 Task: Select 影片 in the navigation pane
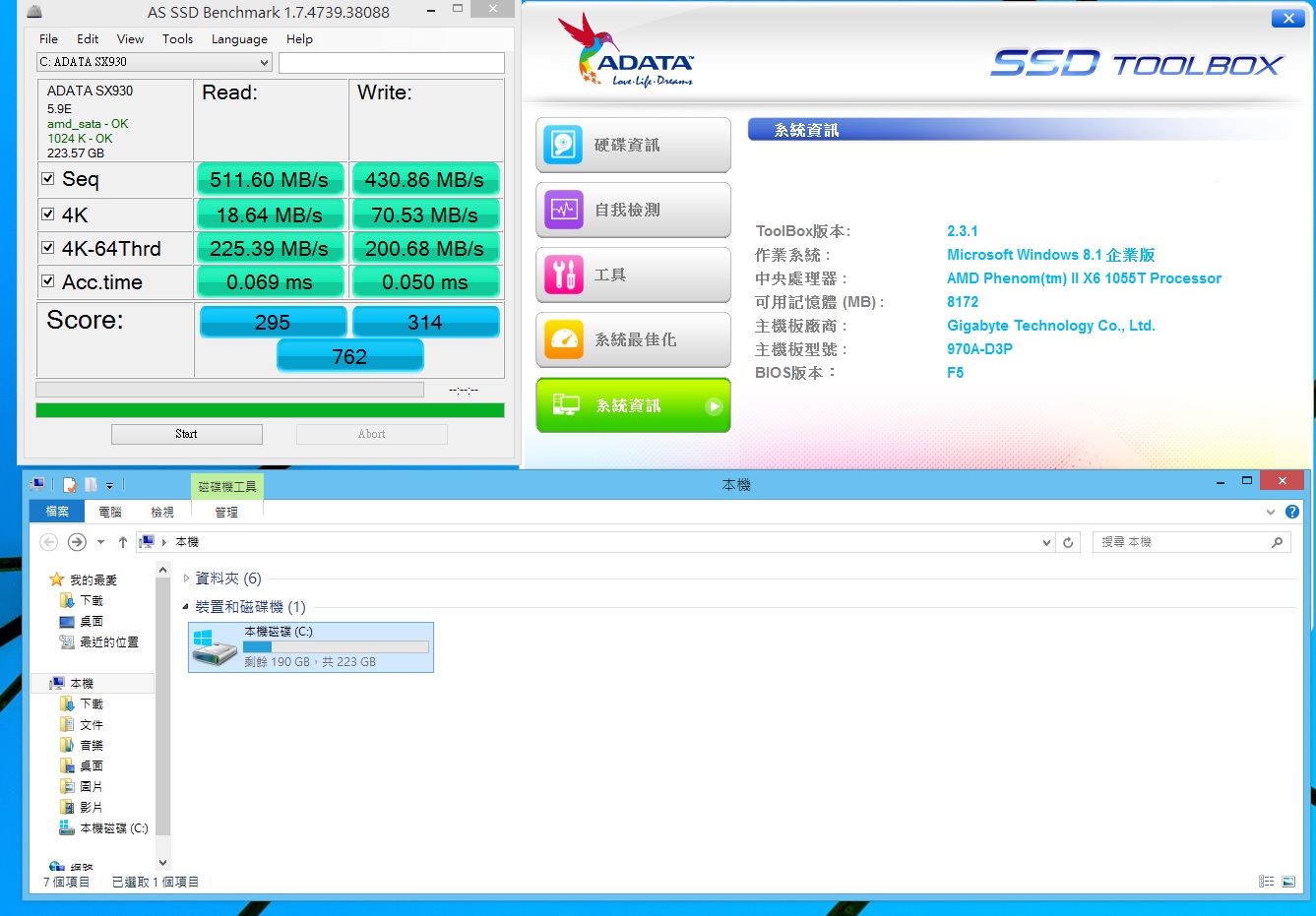tap(92, 807)
